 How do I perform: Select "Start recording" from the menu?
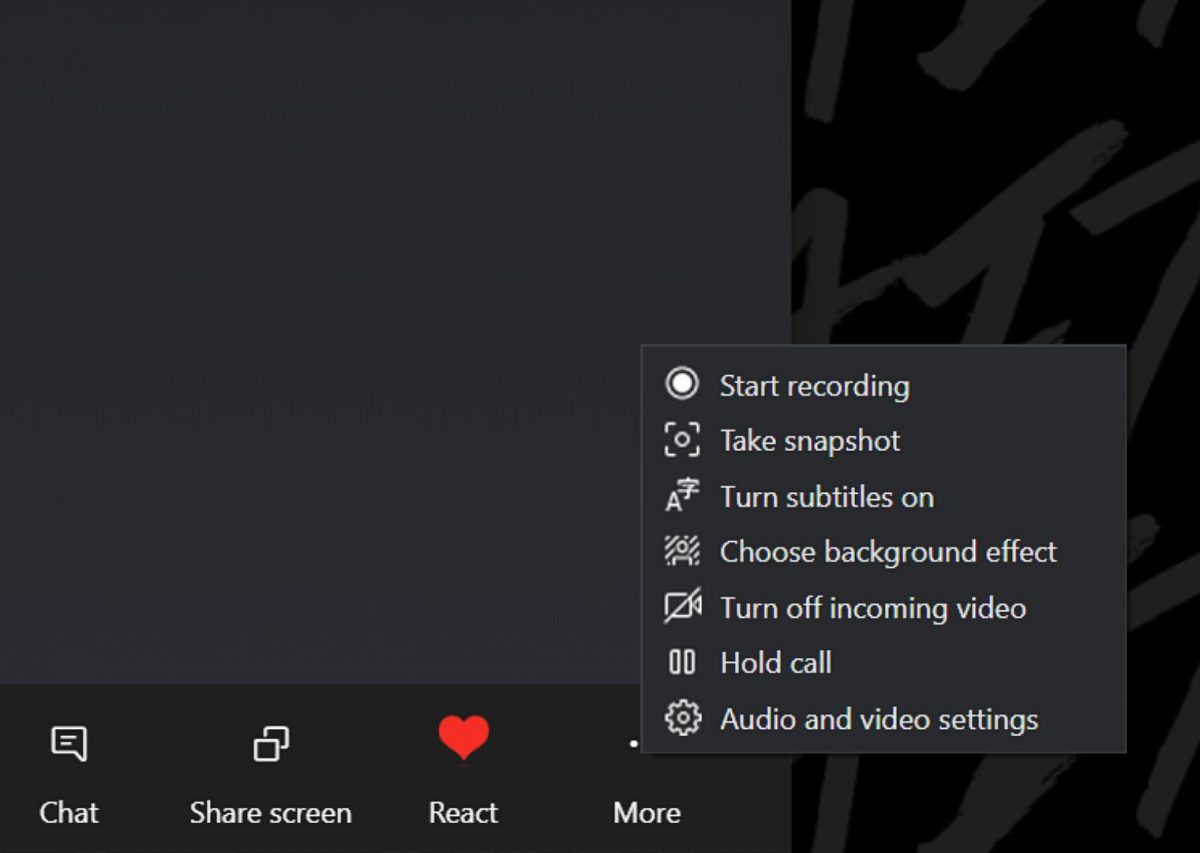(814, 386)
